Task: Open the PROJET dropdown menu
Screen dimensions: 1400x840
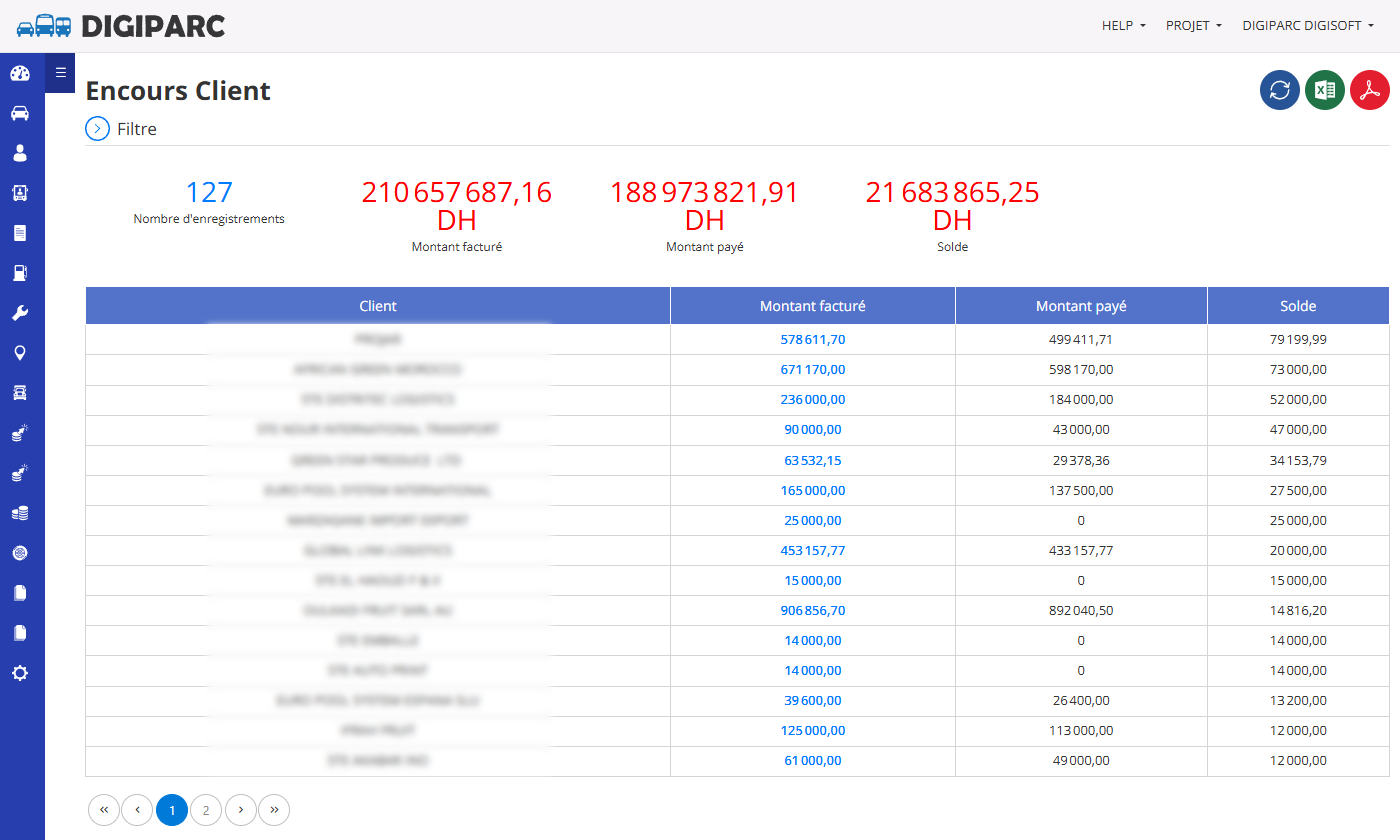Action: [1194, 26]
